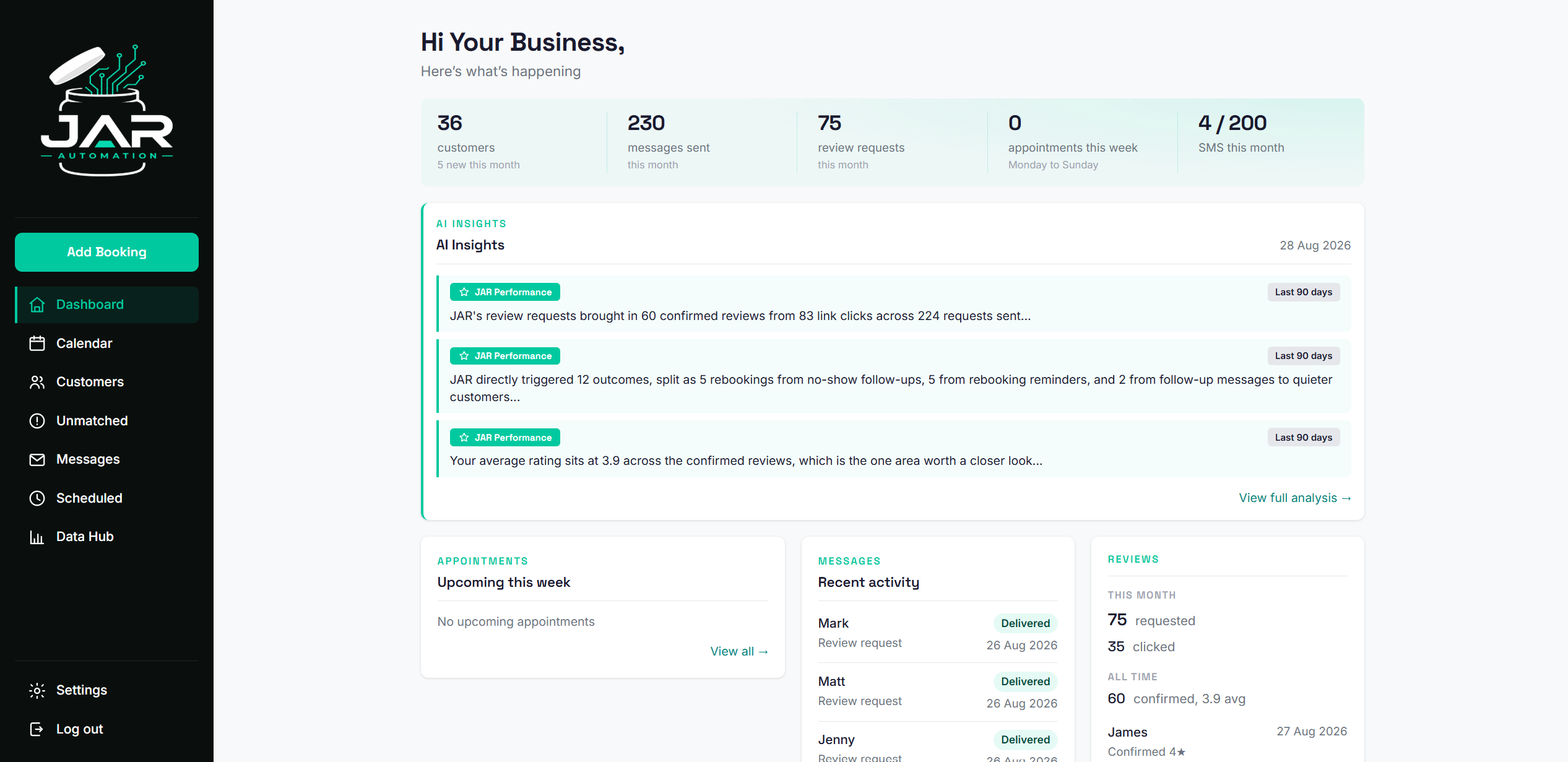
Task: Open the Scheduled section
Action: [106, 498]
